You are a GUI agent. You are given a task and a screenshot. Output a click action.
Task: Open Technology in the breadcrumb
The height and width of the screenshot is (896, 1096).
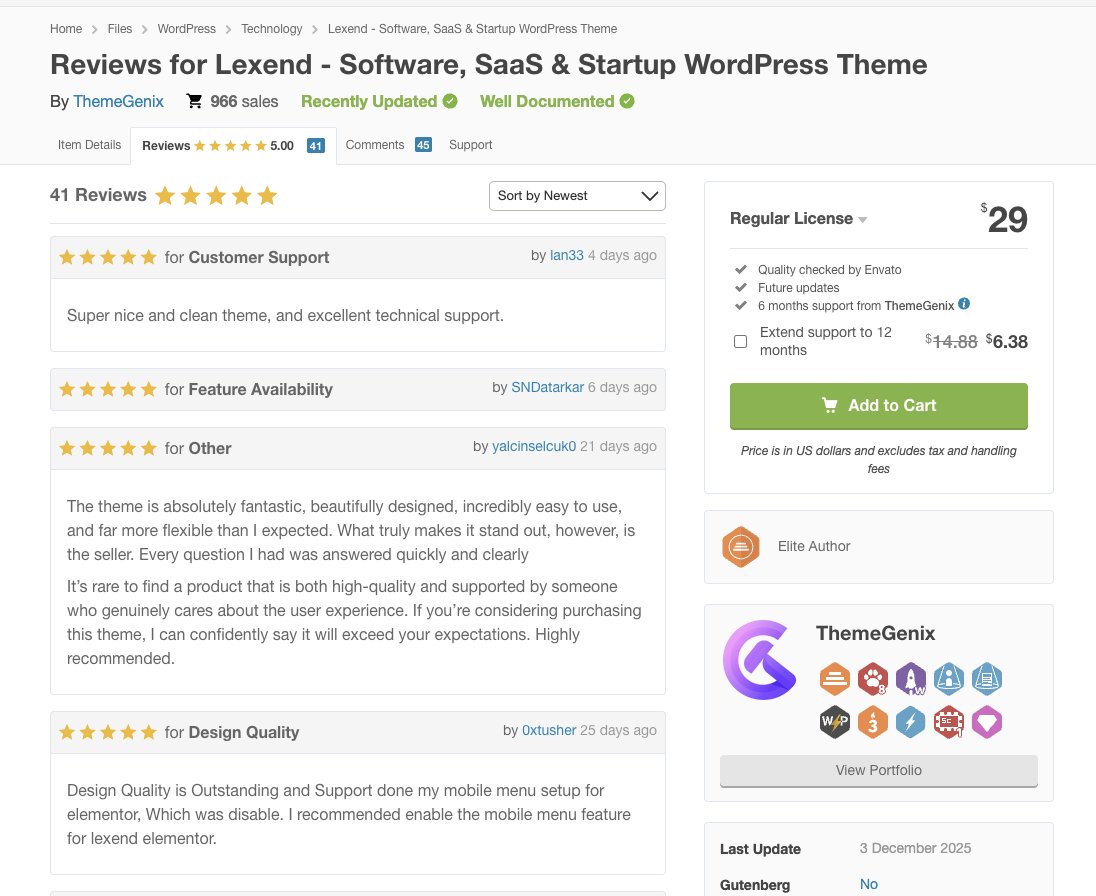coord(272,29)
